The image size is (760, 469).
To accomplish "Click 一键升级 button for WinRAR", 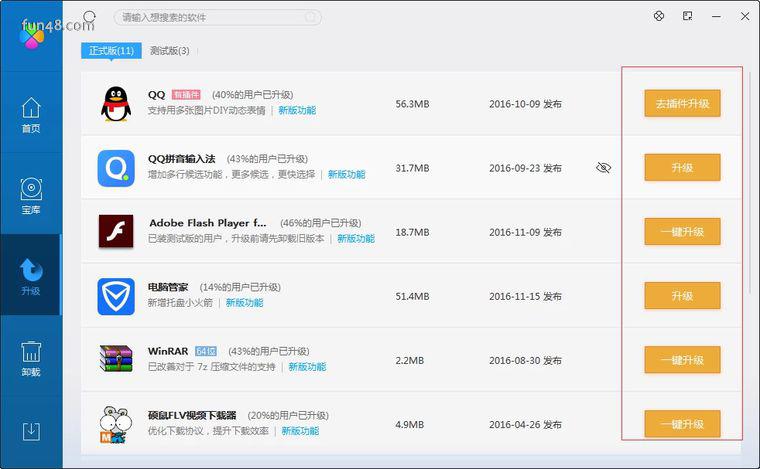I will (x=682, y=360).
